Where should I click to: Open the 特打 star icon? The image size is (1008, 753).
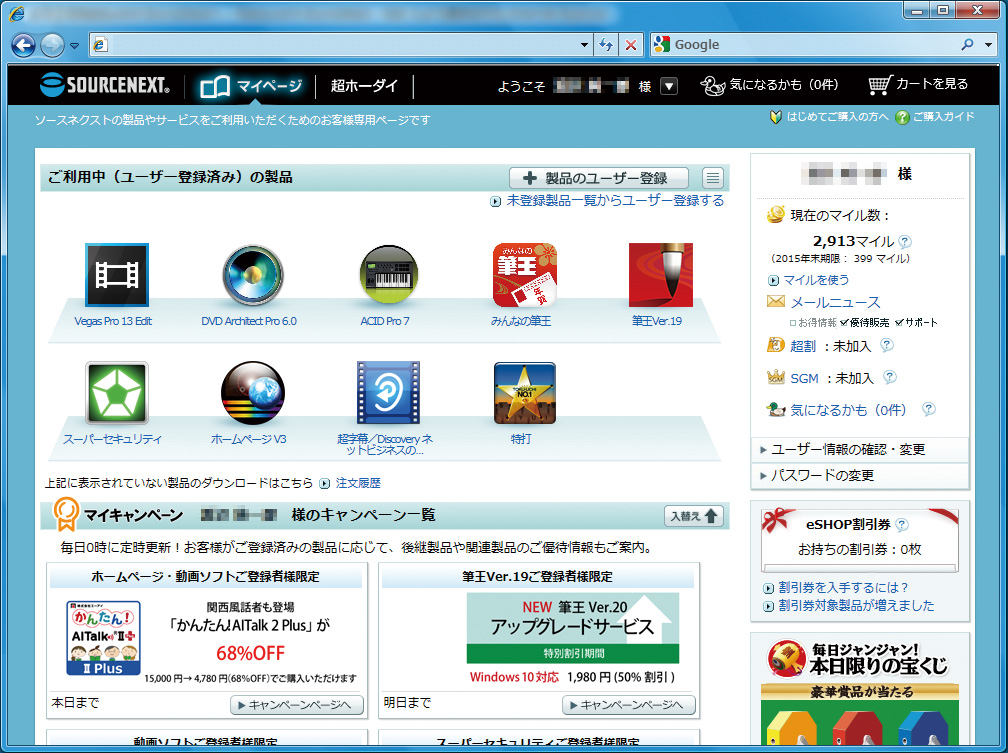click(x=524, y=393)
